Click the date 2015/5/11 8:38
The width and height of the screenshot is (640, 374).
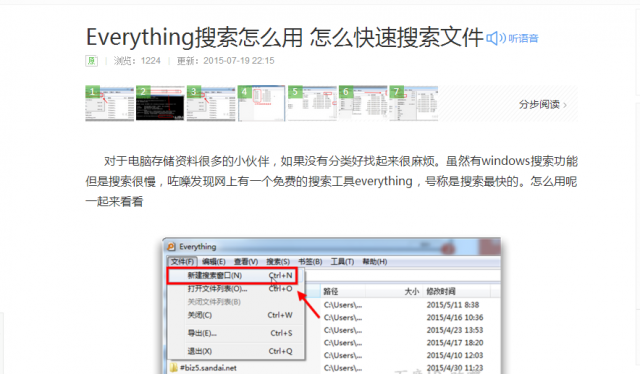coord(453,305)
